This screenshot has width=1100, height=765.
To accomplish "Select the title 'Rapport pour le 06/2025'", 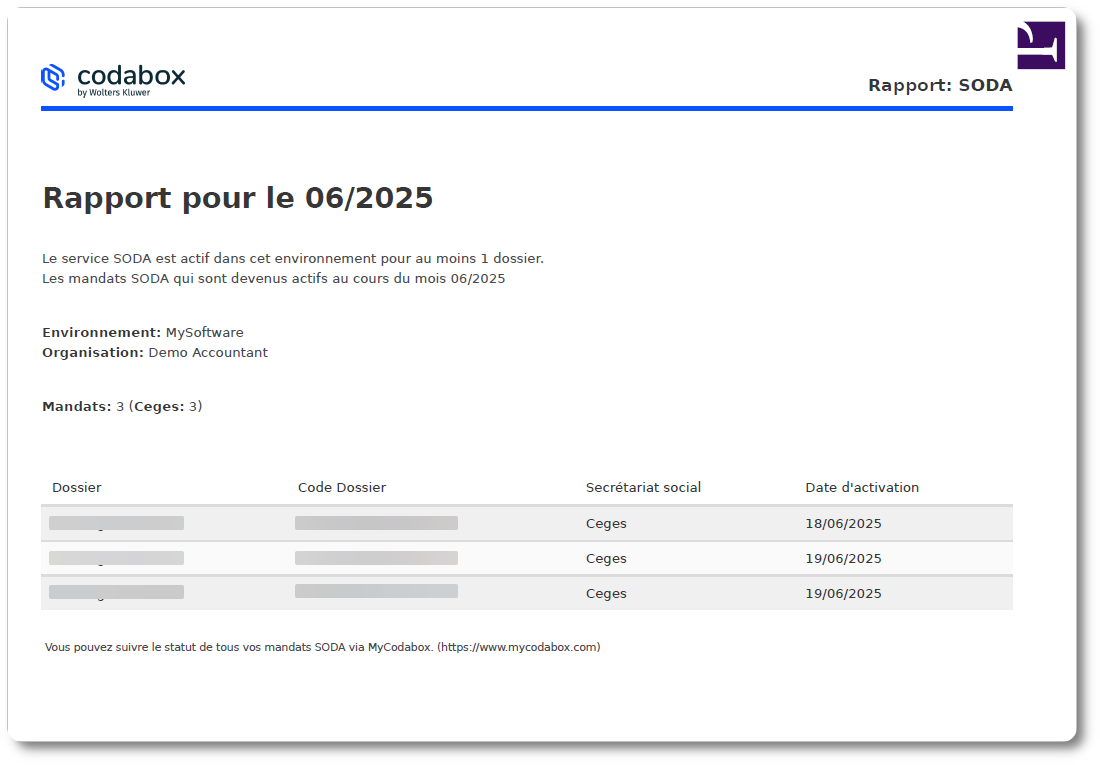I will [x=237, y=197].
